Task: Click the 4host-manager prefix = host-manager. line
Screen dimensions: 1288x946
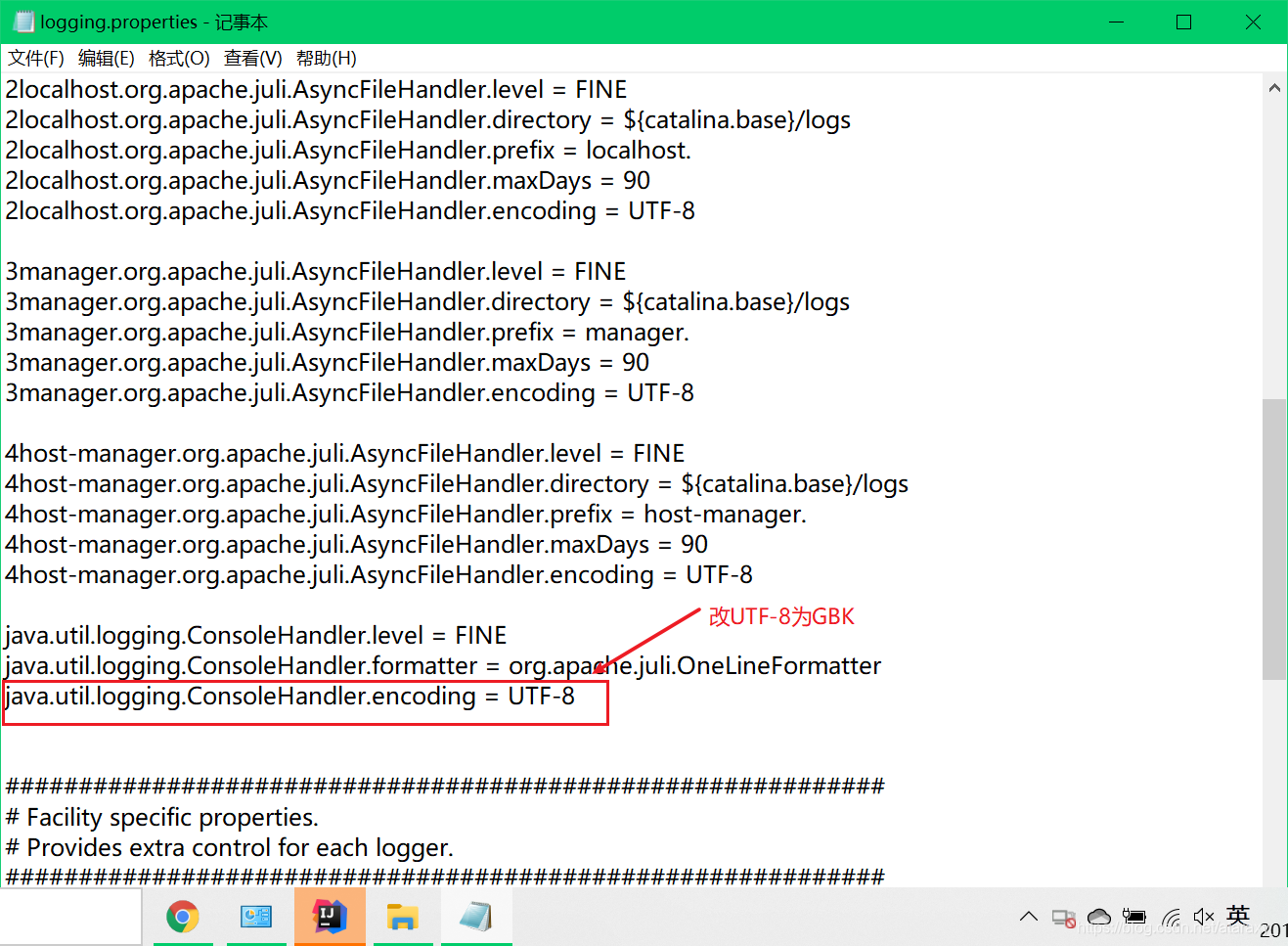Action: [x=406, y=515]
